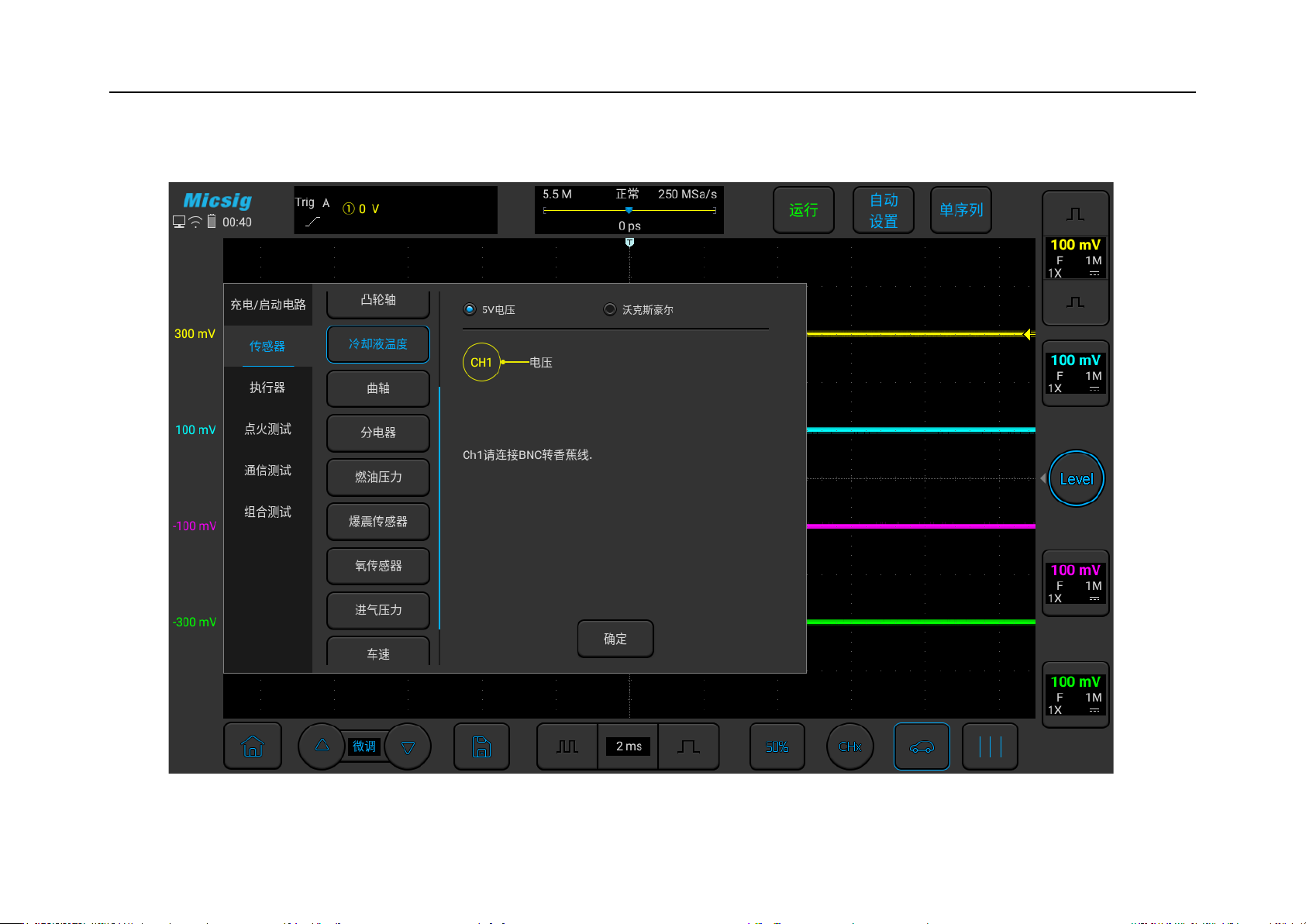Tap the second pulse waveform button

click(x=1075, y=302)
